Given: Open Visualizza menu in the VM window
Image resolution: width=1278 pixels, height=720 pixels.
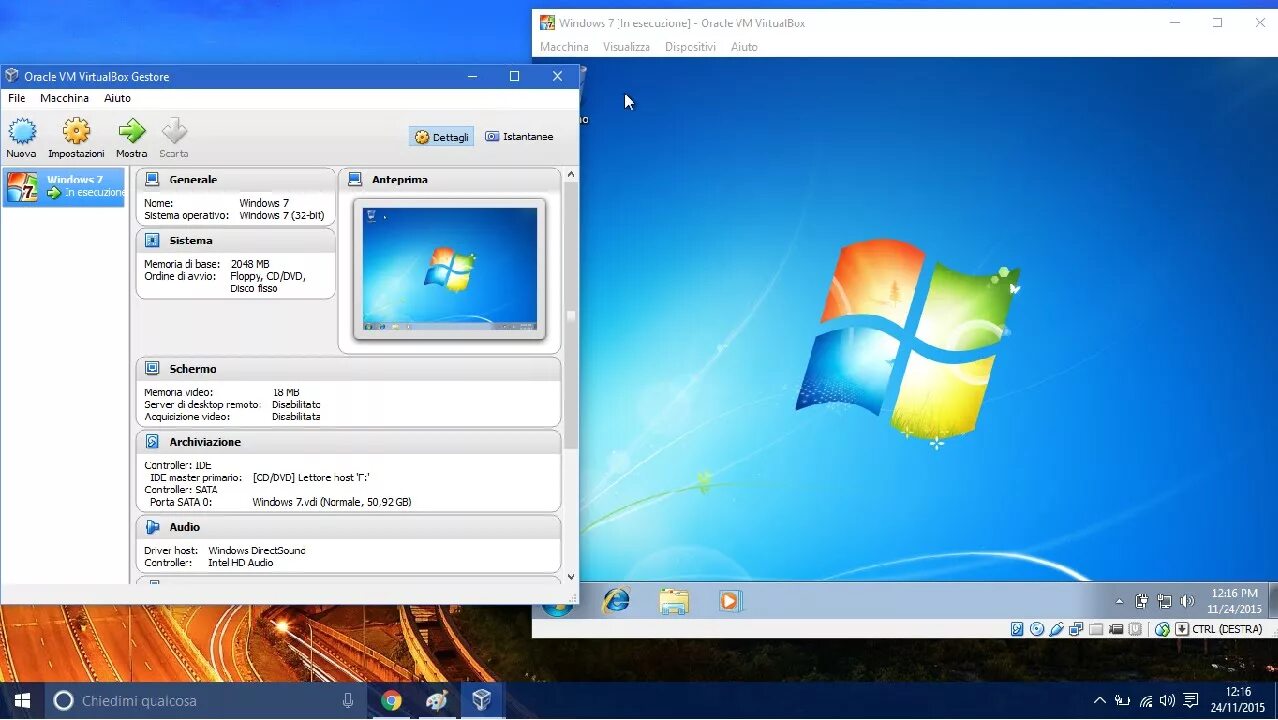Looking at the screenshot, I should pyautogui.click(x=626, y=47).
